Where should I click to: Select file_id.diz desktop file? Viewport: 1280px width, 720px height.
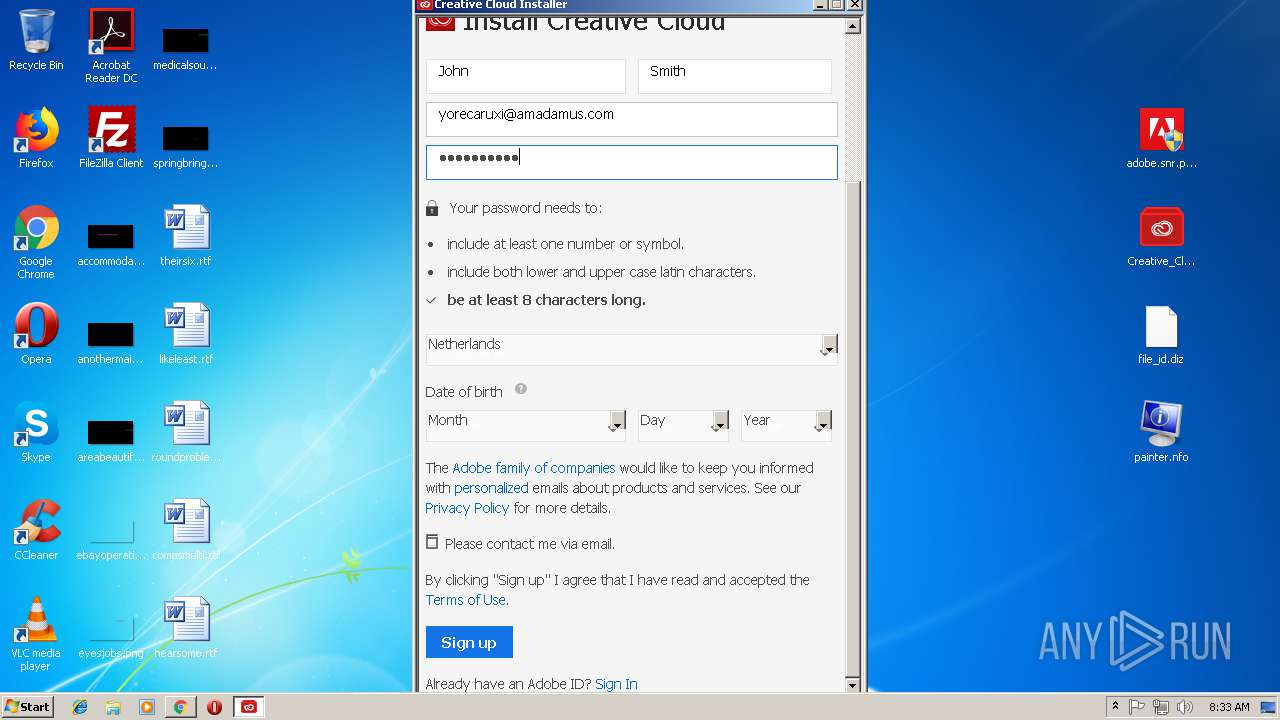pos(1161,334)
